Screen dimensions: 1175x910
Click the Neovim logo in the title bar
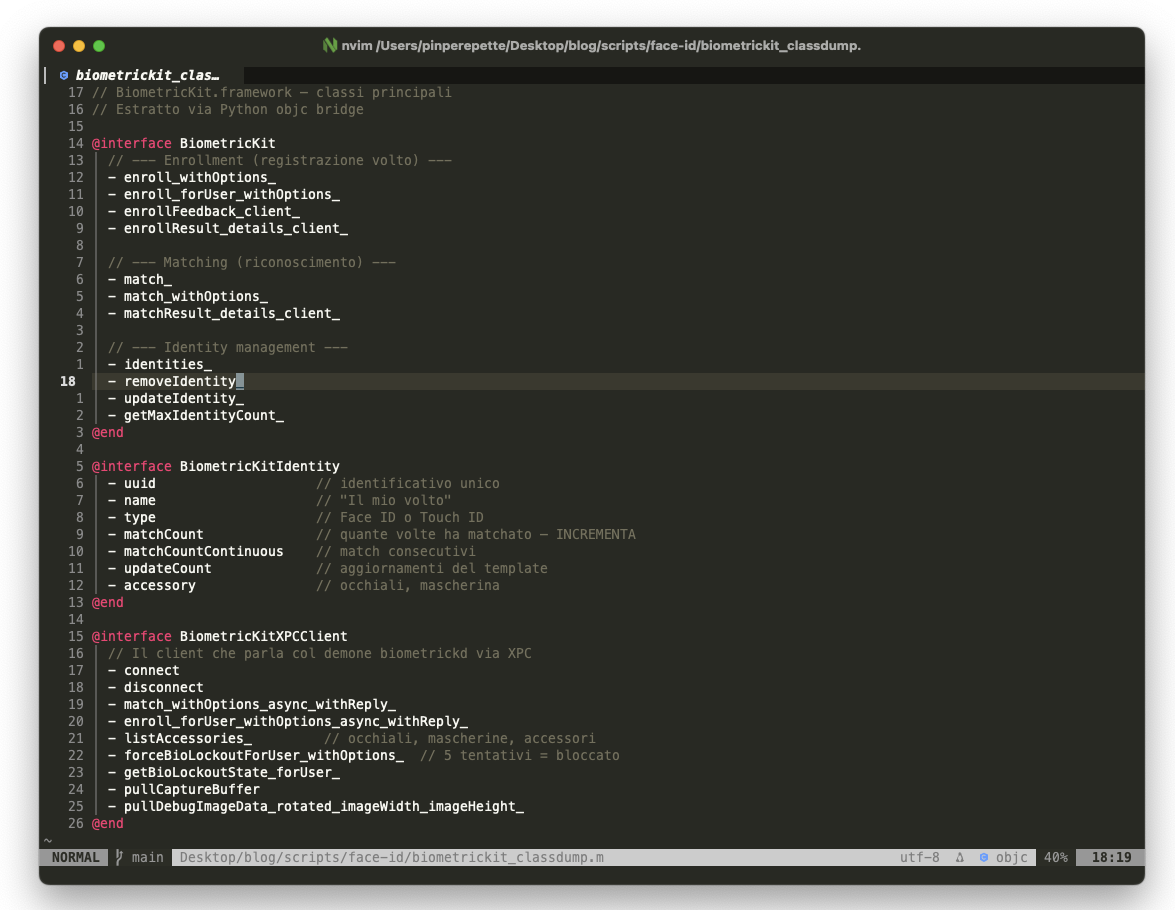pyautogui.click(x=328, y=45)
